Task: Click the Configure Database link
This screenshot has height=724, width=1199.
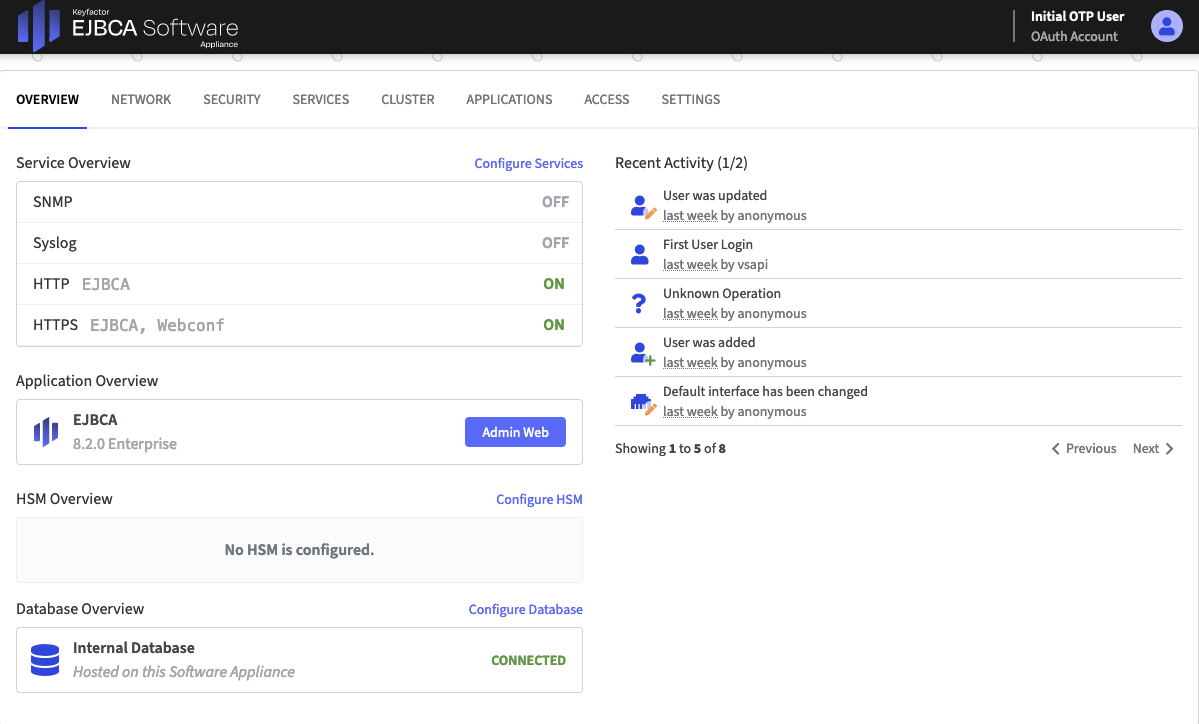Action: click(525, 609)
